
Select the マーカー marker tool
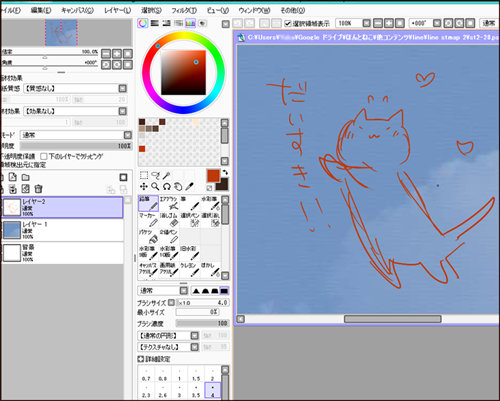click(x=148, y=220)
